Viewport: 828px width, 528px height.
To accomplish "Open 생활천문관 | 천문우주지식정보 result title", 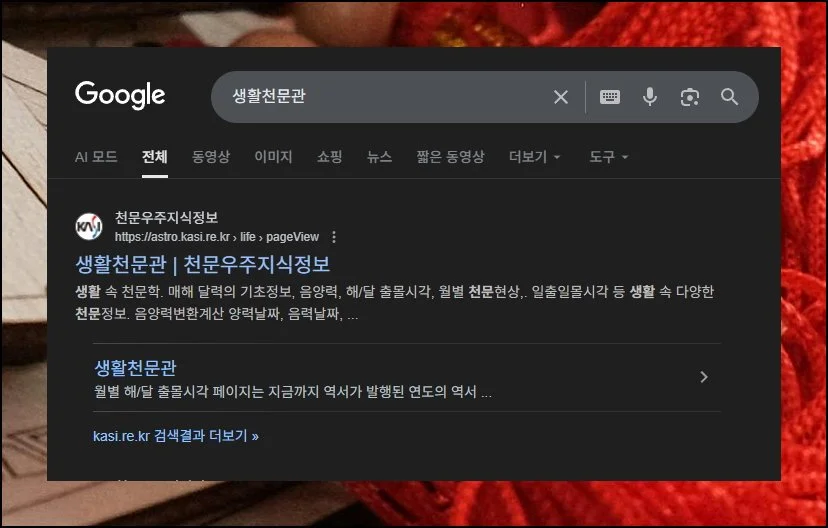I will [x=203, y=265].
